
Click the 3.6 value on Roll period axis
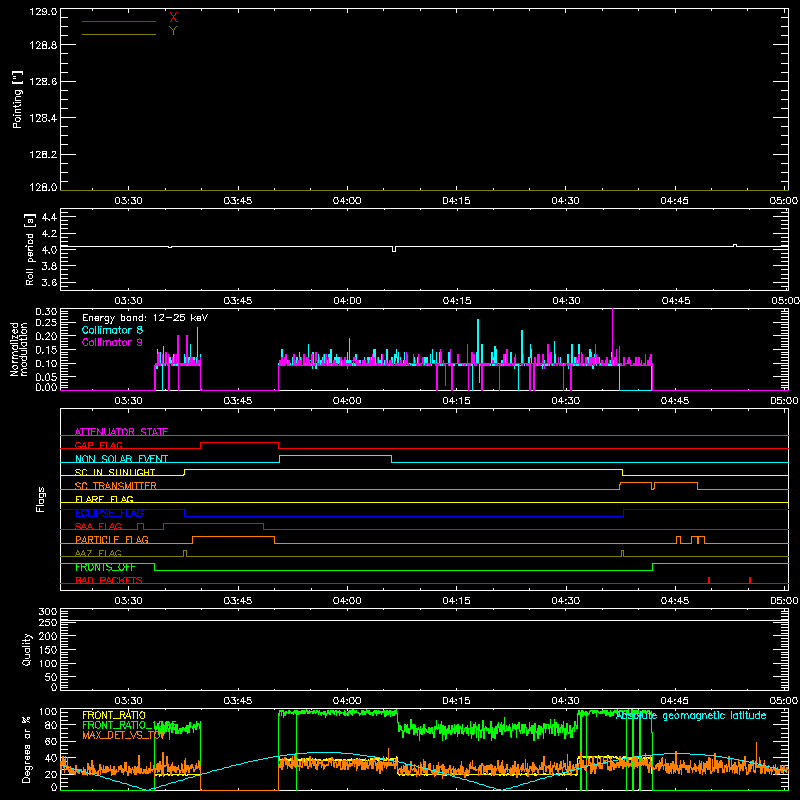pos(49,282)
